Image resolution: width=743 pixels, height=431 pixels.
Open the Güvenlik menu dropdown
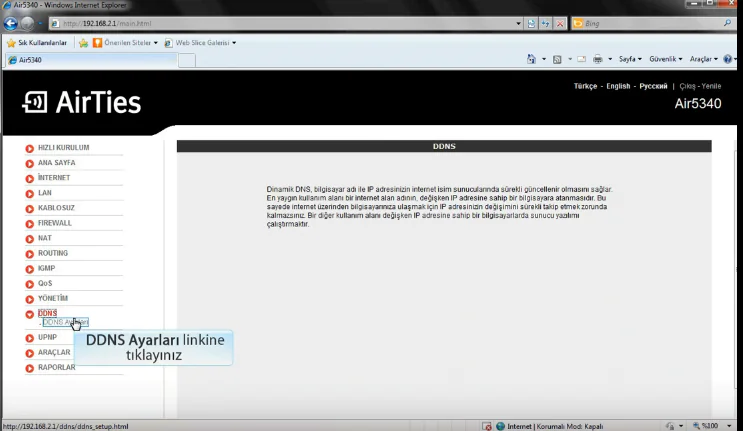[666, 59]
